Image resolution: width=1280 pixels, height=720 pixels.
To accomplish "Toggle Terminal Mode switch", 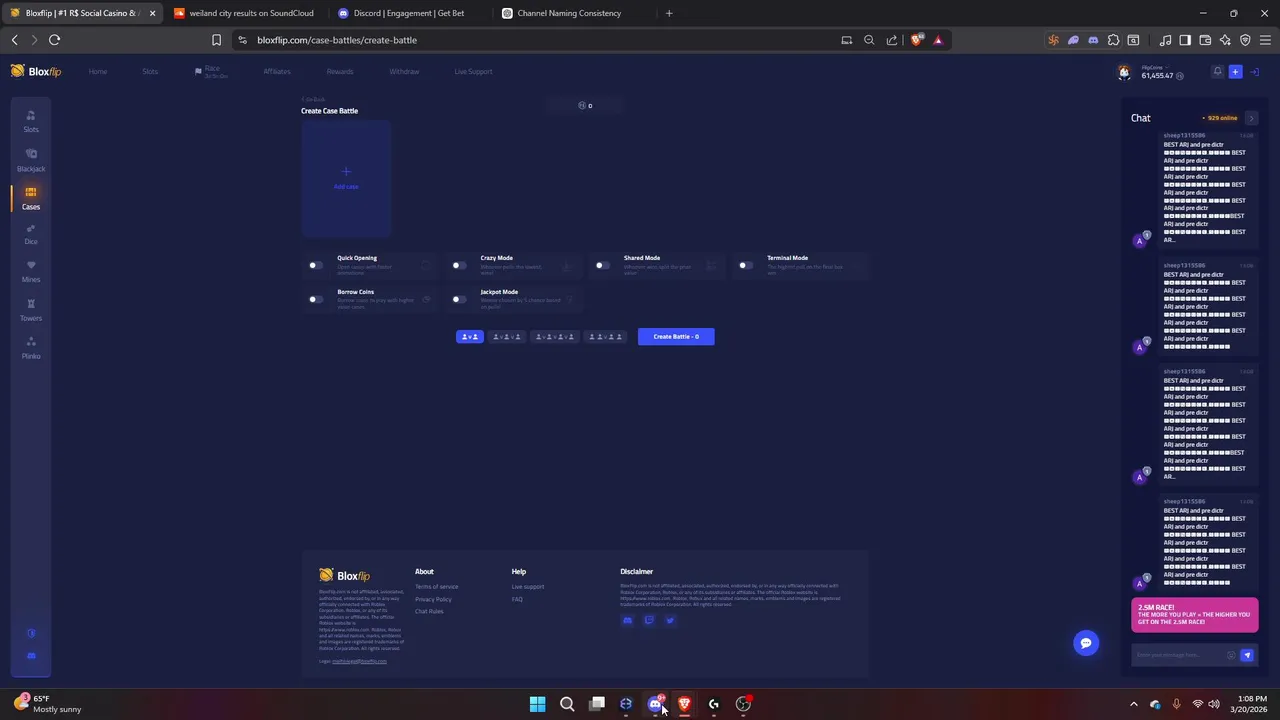I will 746,265.
